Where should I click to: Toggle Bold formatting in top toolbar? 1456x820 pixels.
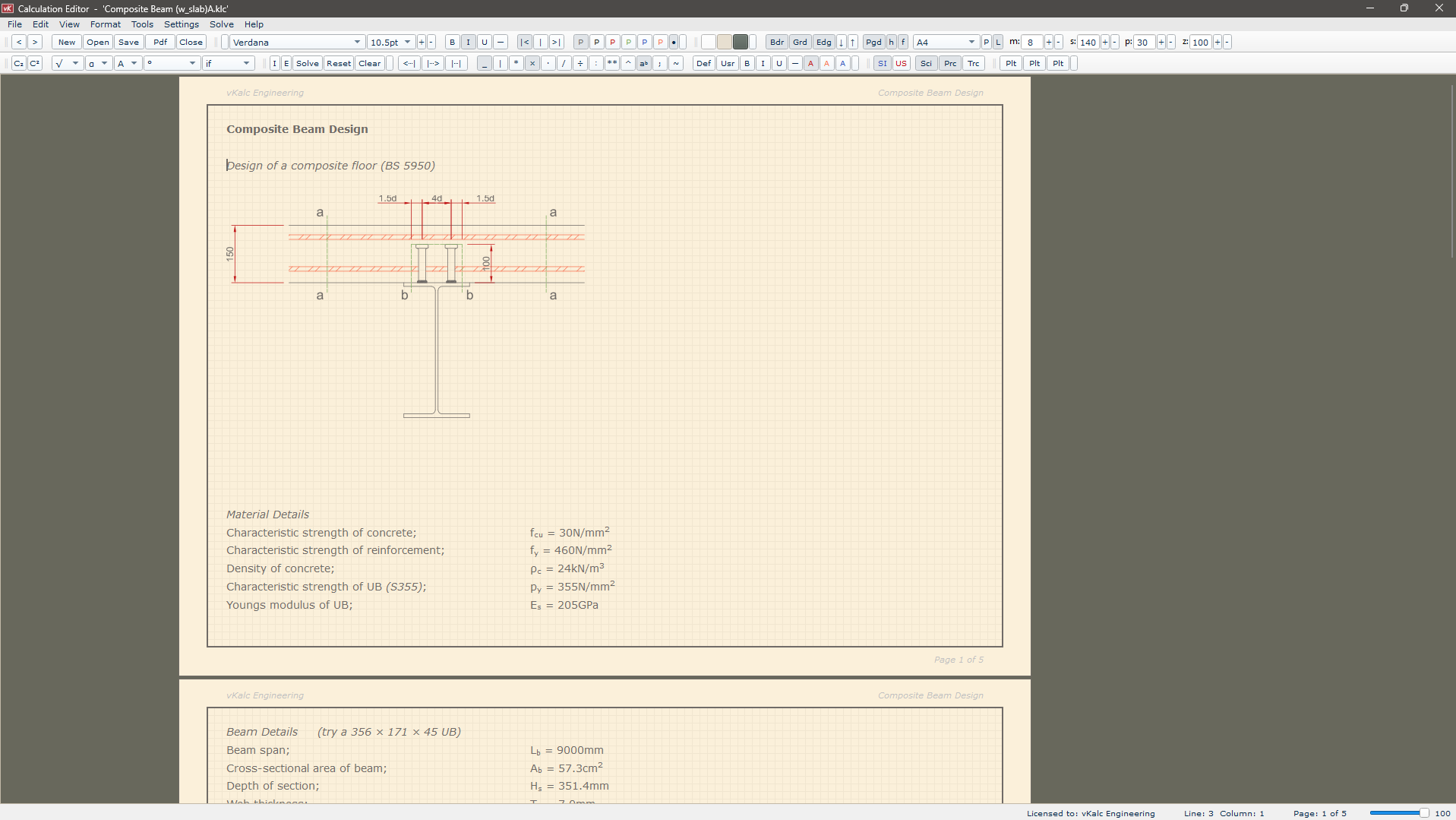453,43
